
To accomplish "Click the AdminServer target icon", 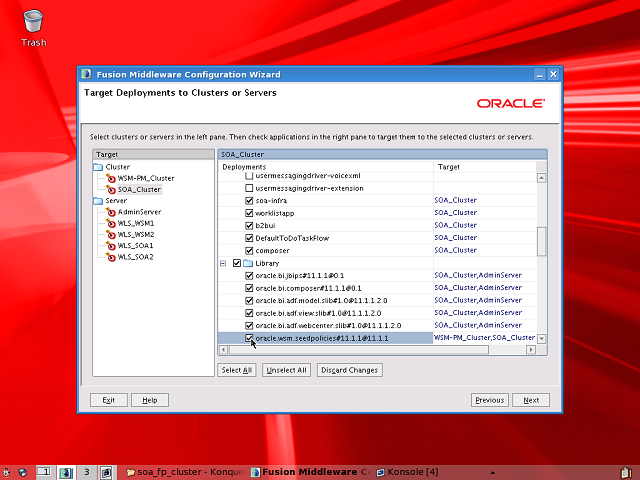I will coord(111,212).
